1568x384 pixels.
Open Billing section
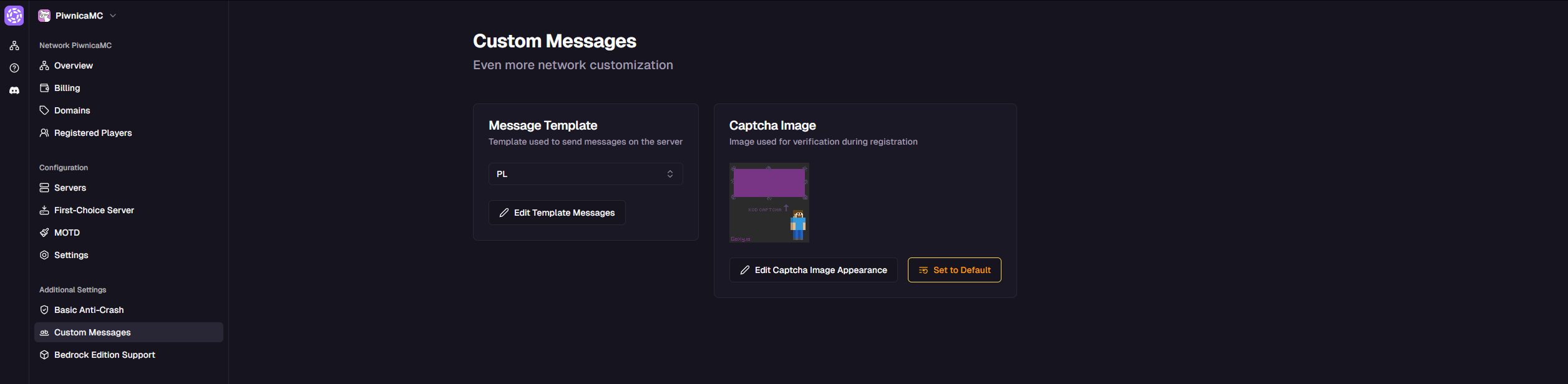(x=129, y=88)
